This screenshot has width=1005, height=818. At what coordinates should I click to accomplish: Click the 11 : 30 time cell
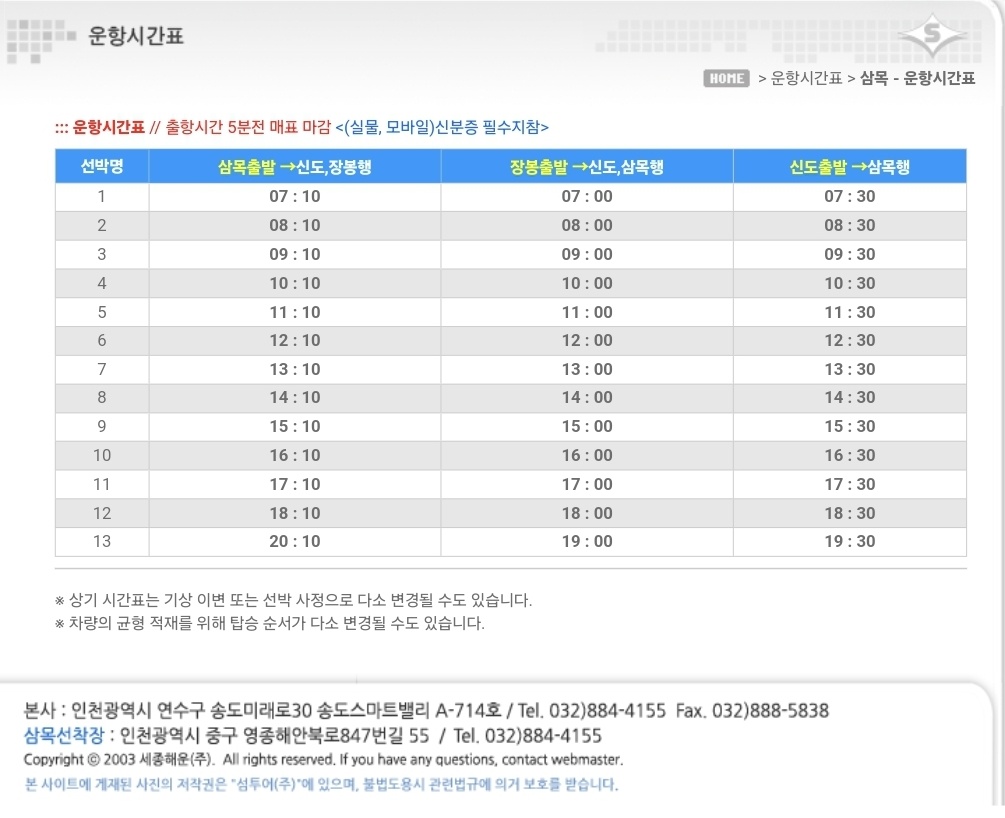point(850,312)
